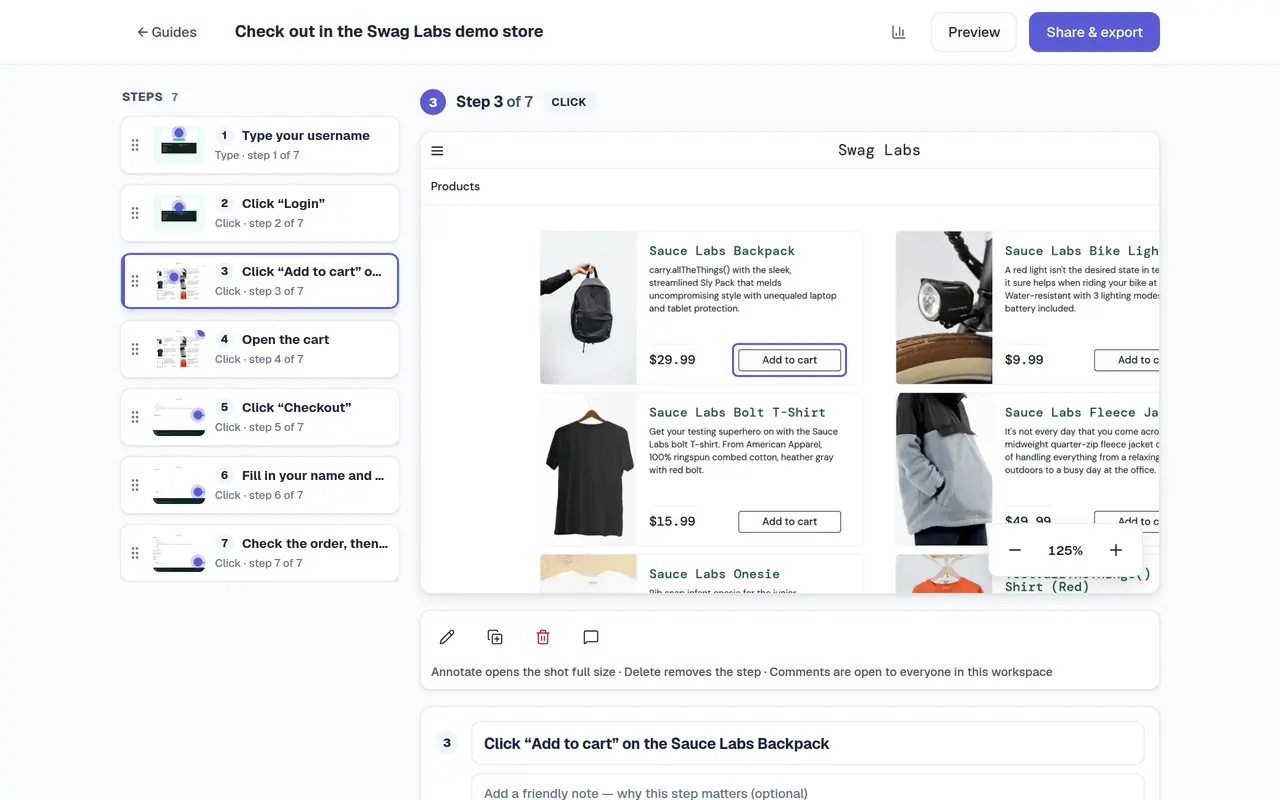
Task: Click the Preview button
Action: (974, 32)
